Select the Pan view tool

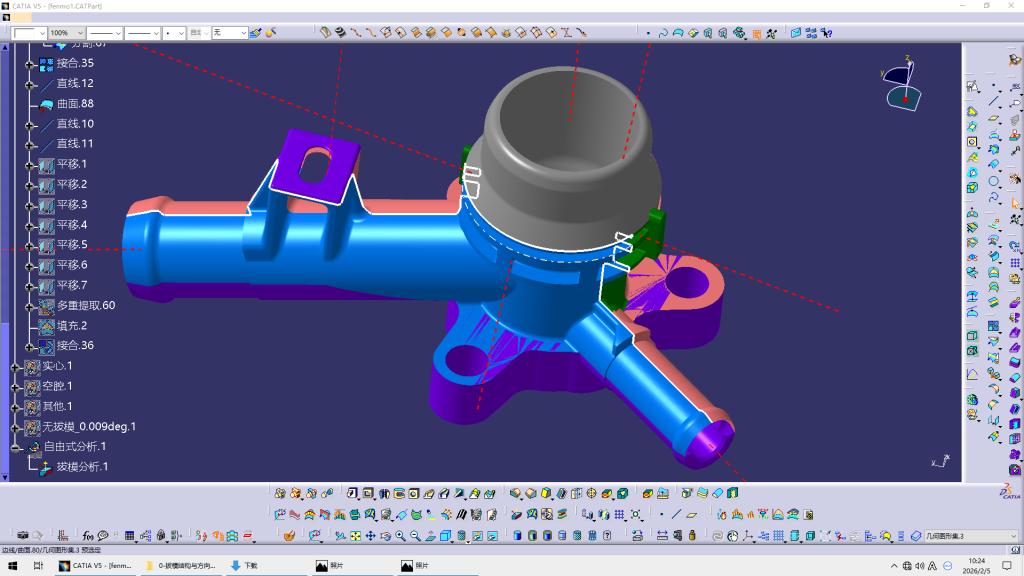[370, 536]
